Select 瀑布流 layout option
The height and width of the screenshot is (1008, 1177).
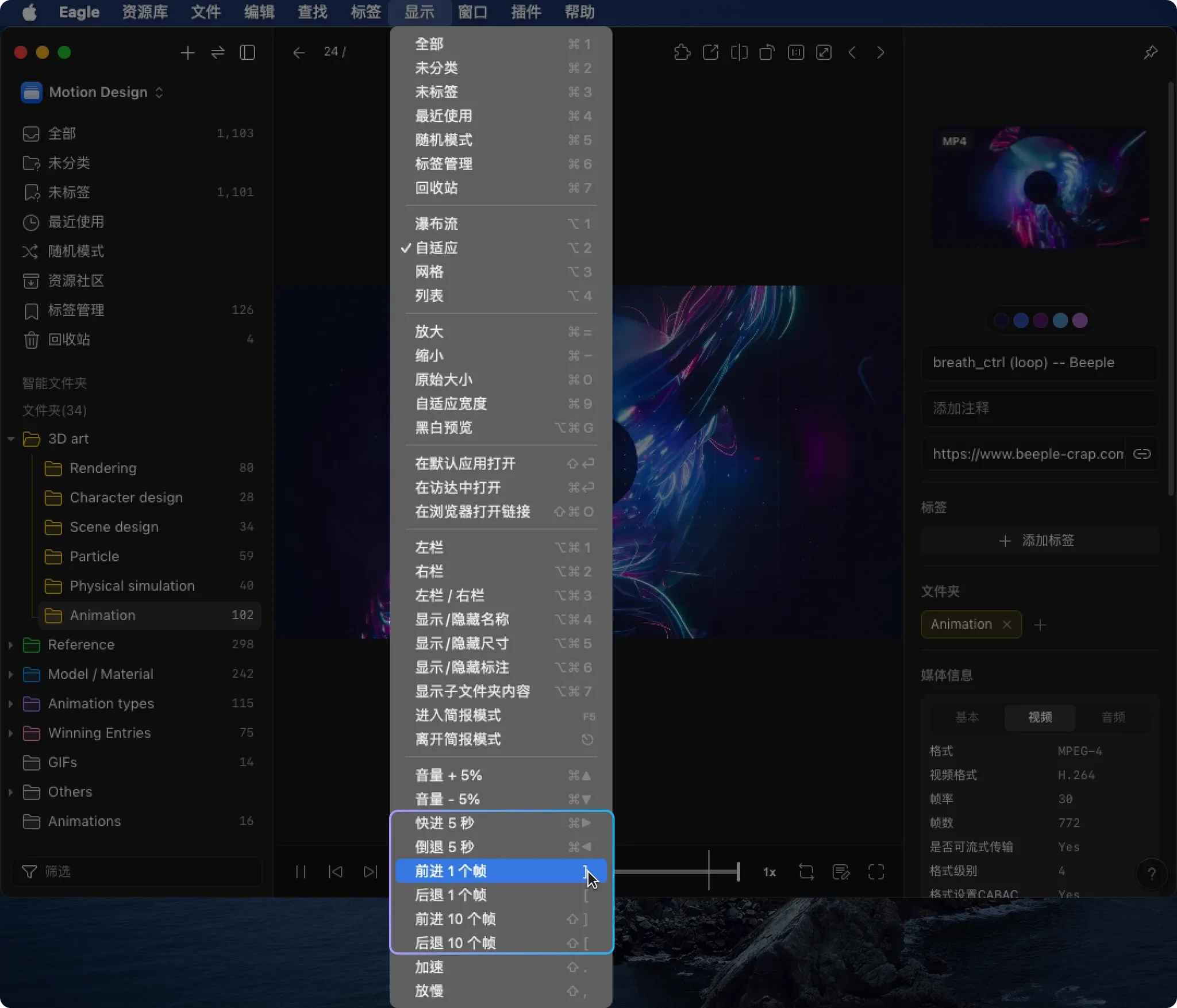501,224
